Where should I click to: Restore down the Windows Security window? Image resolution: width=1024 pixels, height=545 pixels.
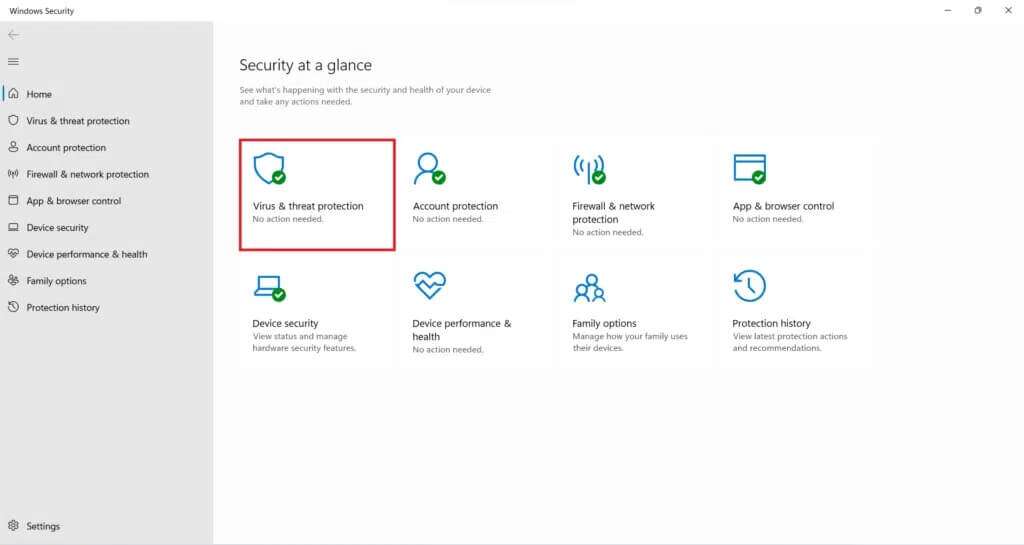978,10
